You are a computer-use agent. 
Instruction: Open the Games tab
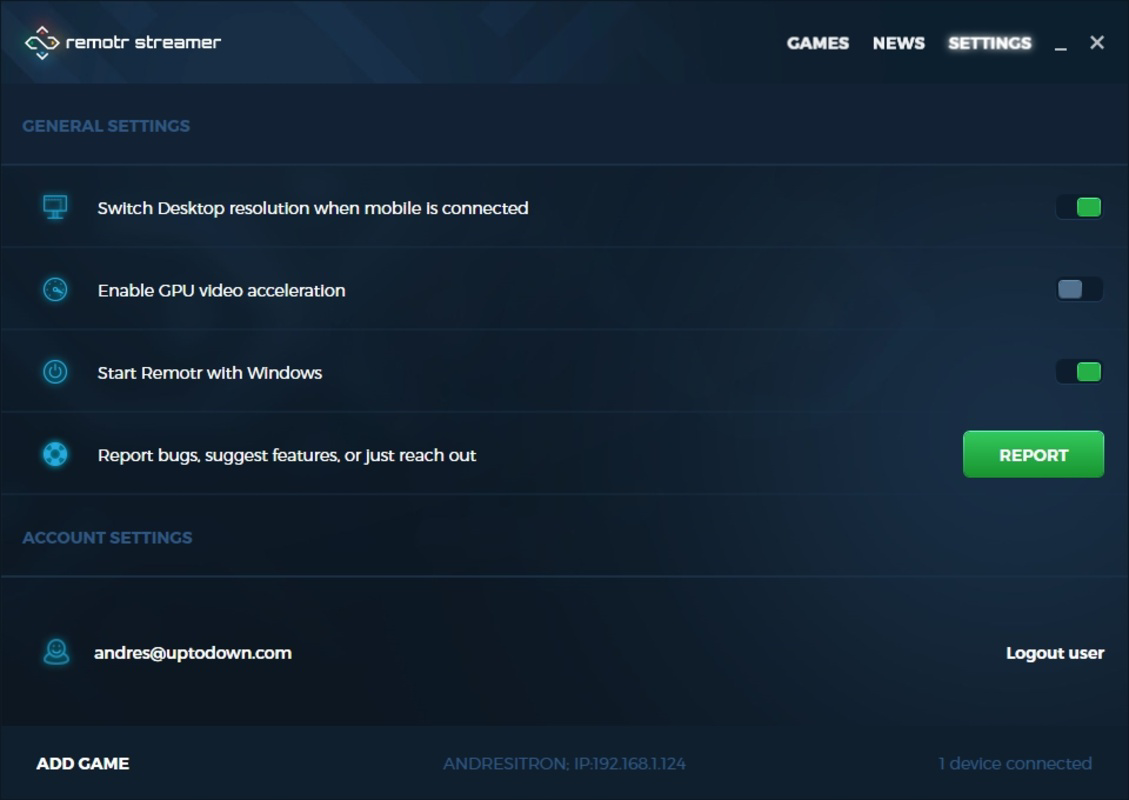[817, 43]
